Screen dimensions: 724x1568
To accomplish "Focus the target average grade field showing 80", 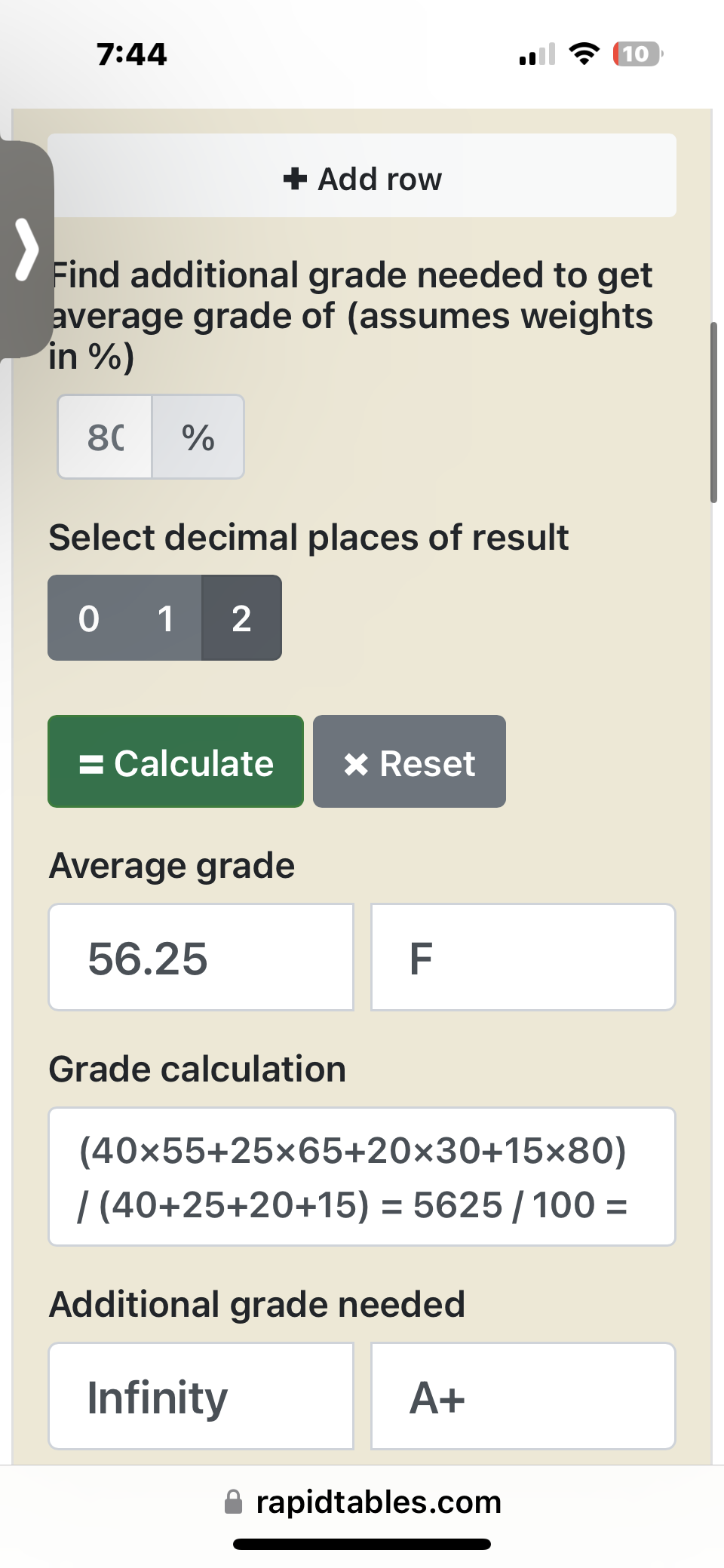I will tap(105, 437).
